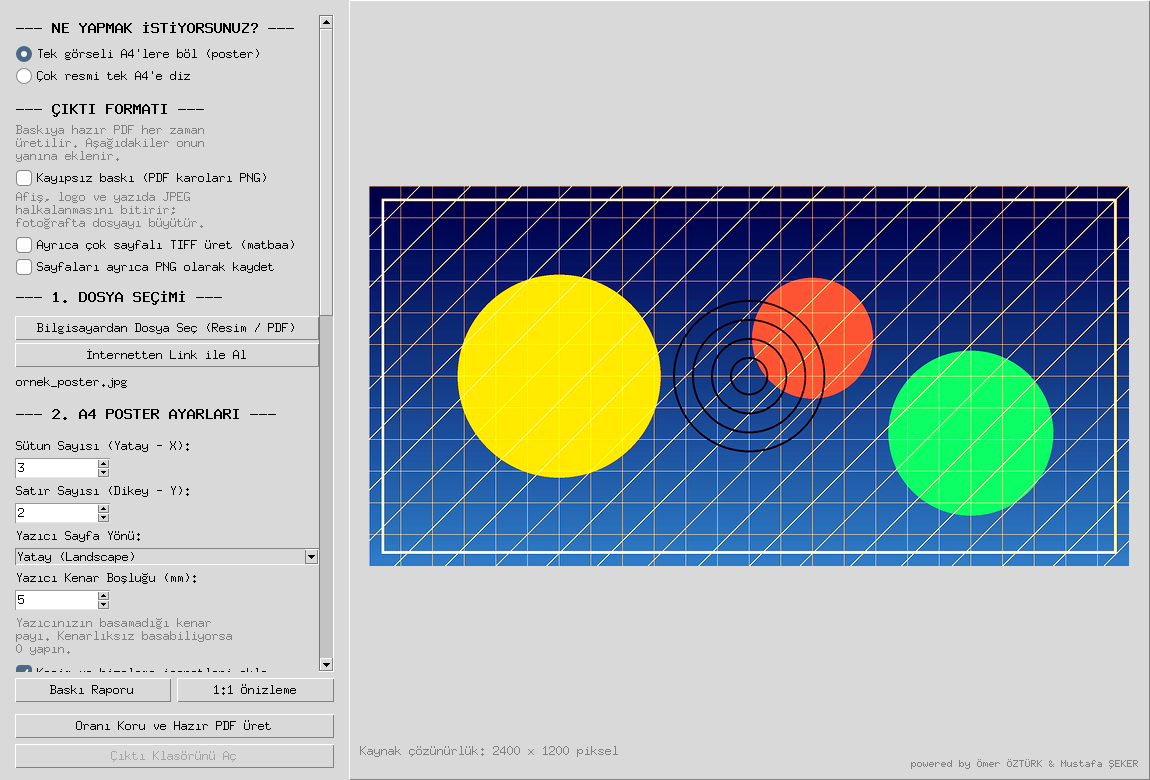
Task: Click the '--- ÇIKTI FORMATI ---' heading
Action: [110, 109]
